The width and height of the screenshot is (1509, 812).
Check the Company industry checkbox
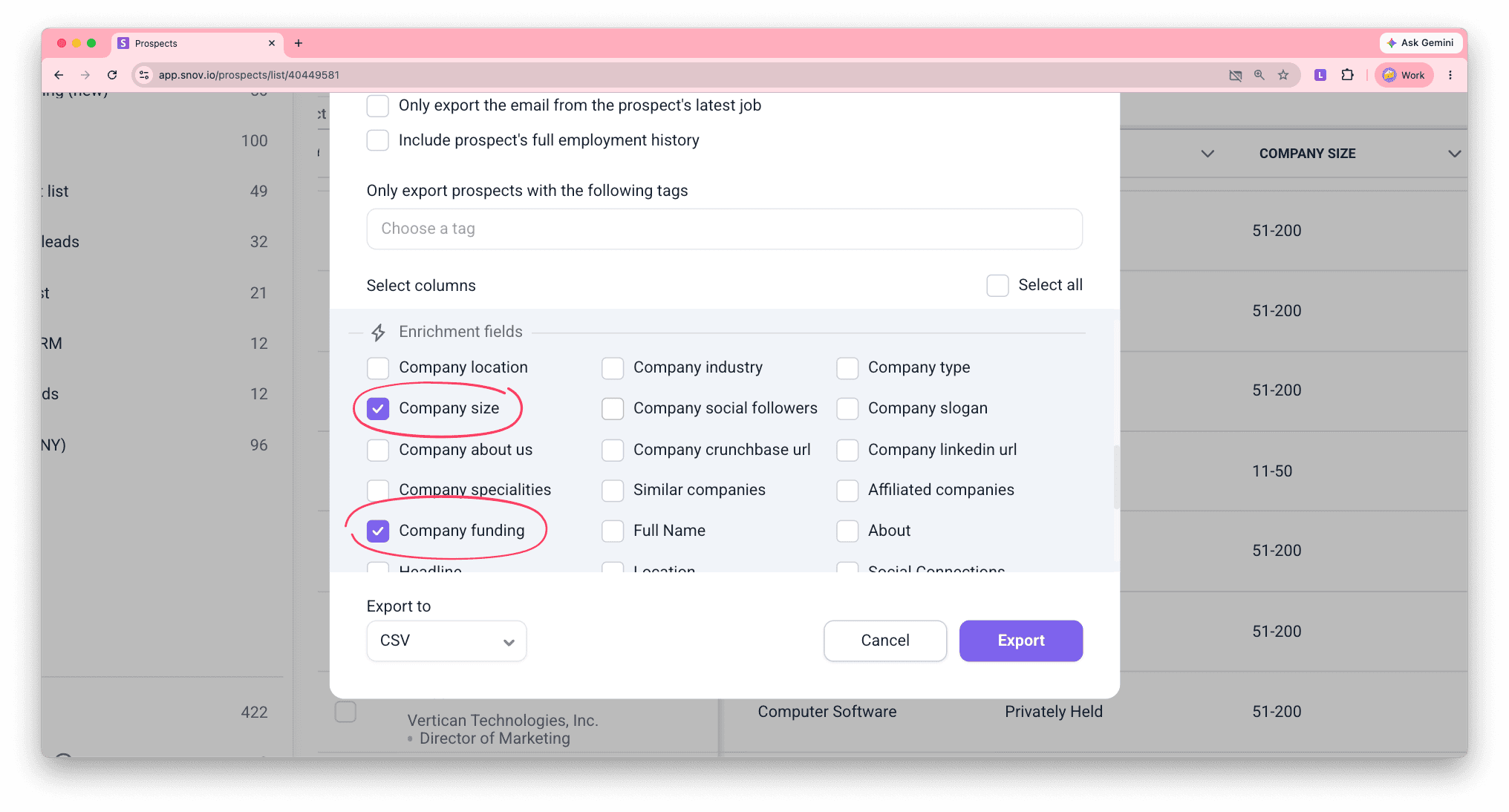613,367
